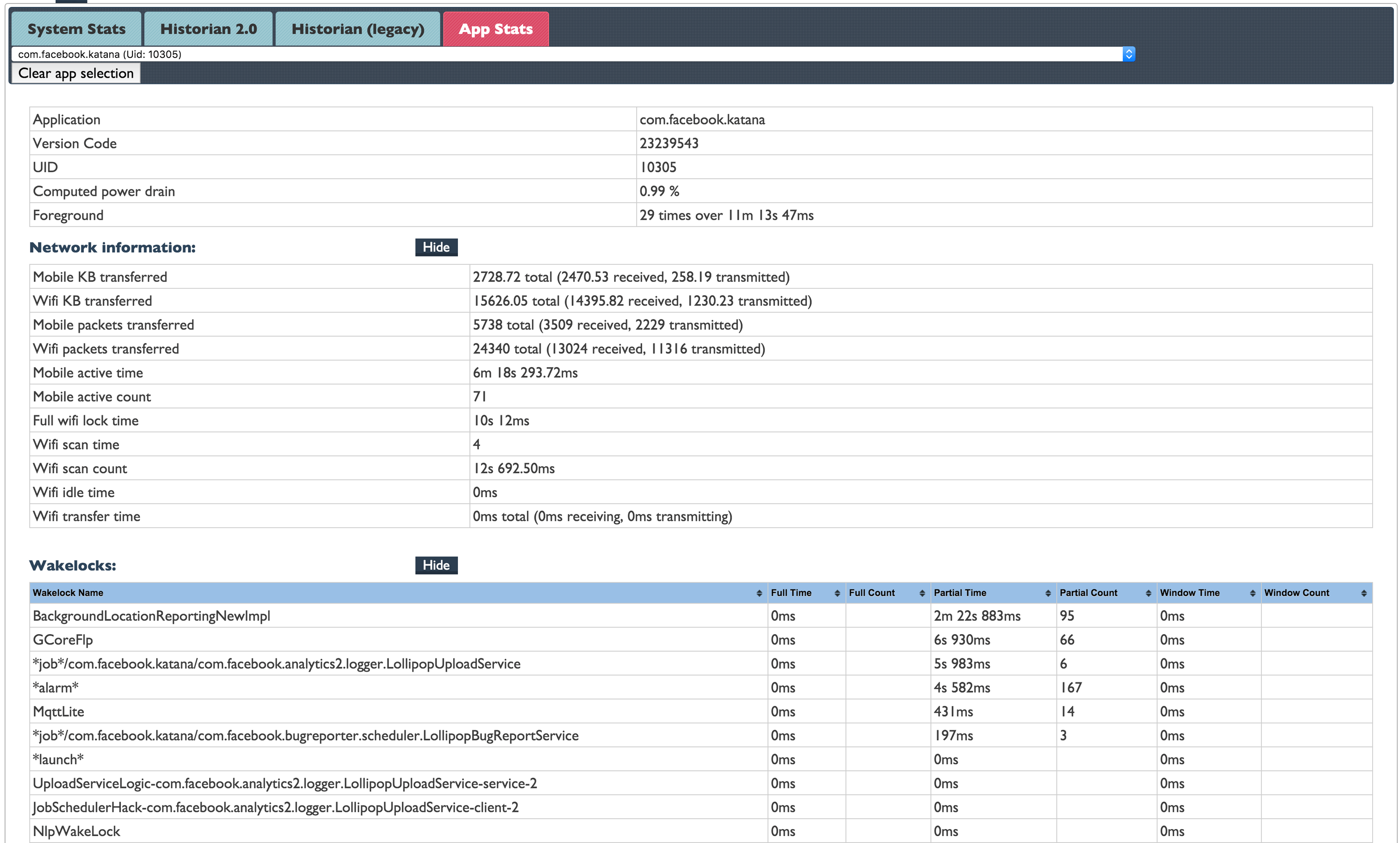The width and height of the screenshot is (1400, 843).
Task: Click the Wakelock Name column header
Action: (68, 593)
